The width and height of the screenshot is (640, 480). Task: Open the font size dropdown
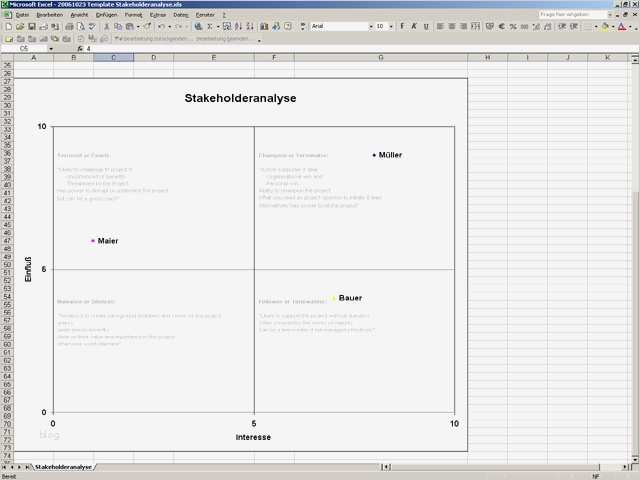[391, 27]
